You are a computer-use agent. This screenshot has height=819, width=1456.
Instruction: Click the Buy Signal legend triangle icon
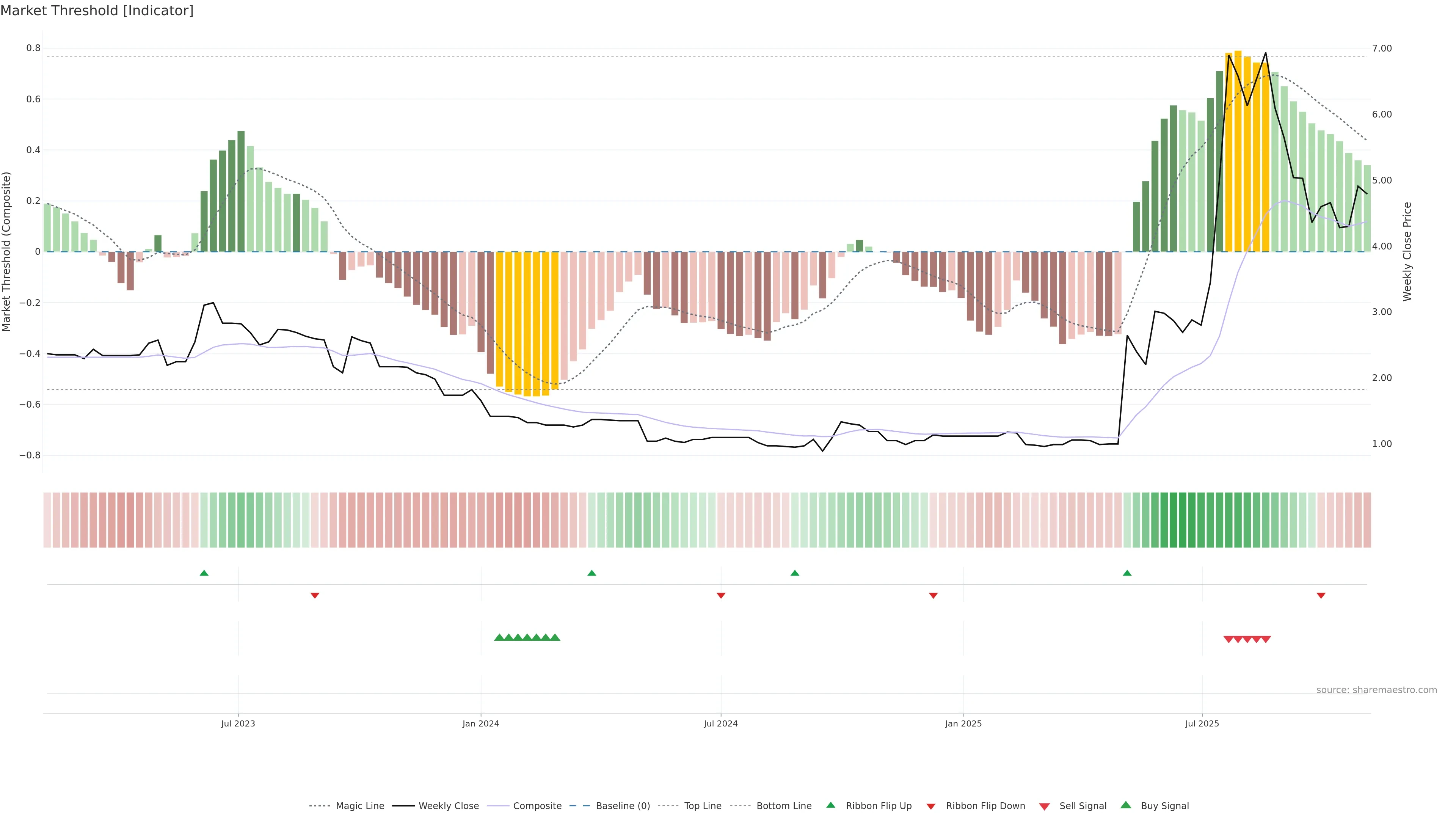click(x=1126, y=805)
